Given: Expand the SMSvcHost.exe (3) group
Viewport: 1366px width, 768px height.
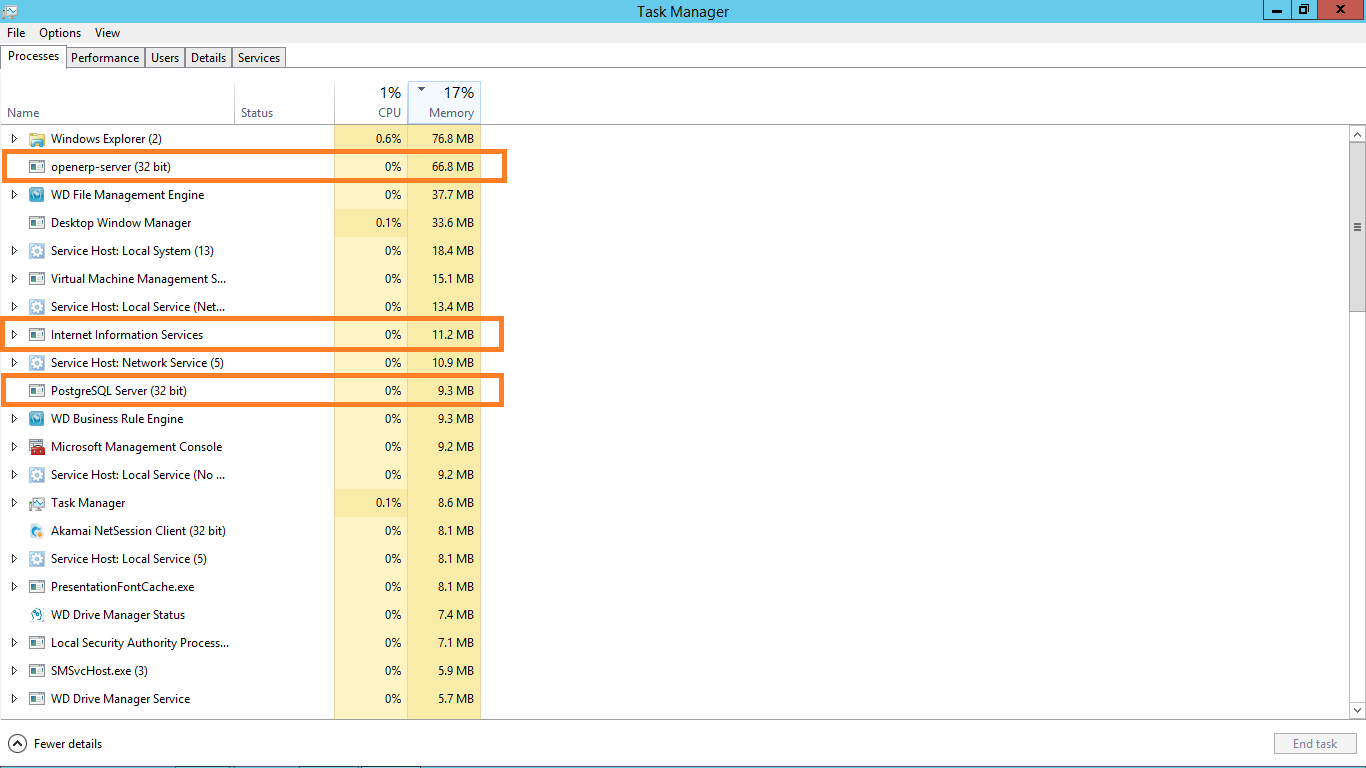Looking at the screenshot, I should coord(14,671).
